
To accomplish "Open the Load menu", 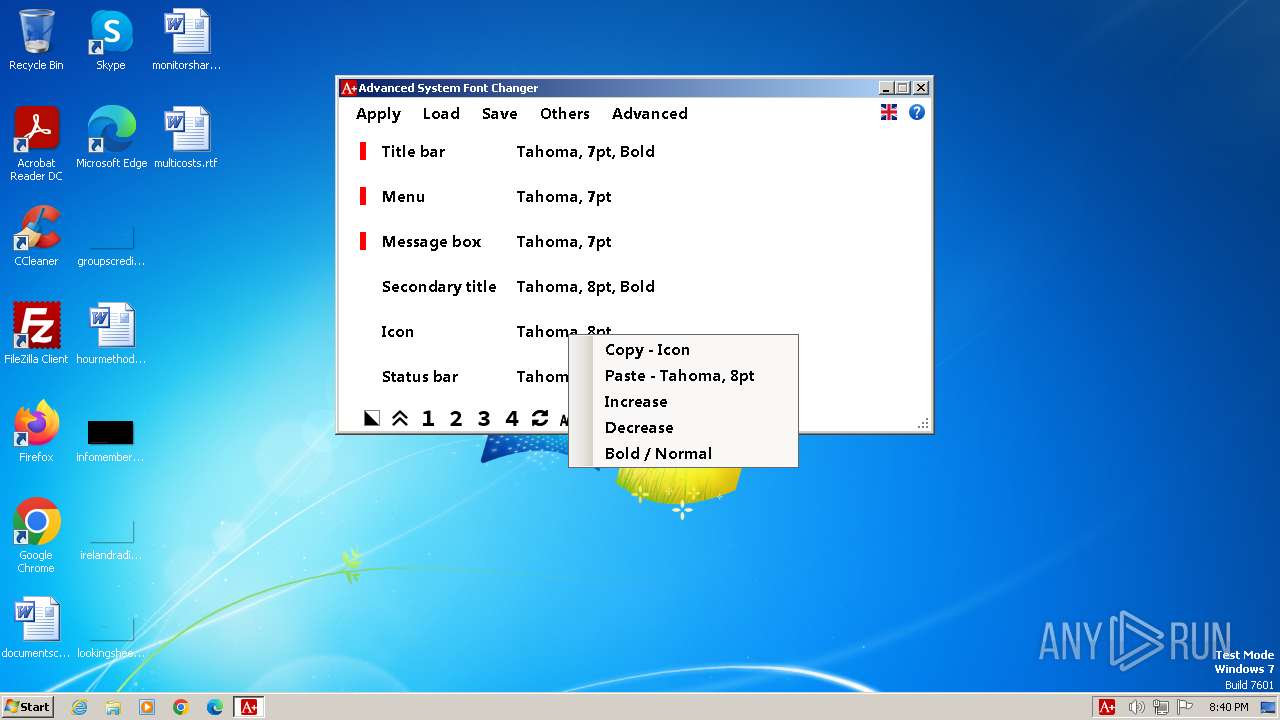I will click(441, 114).
